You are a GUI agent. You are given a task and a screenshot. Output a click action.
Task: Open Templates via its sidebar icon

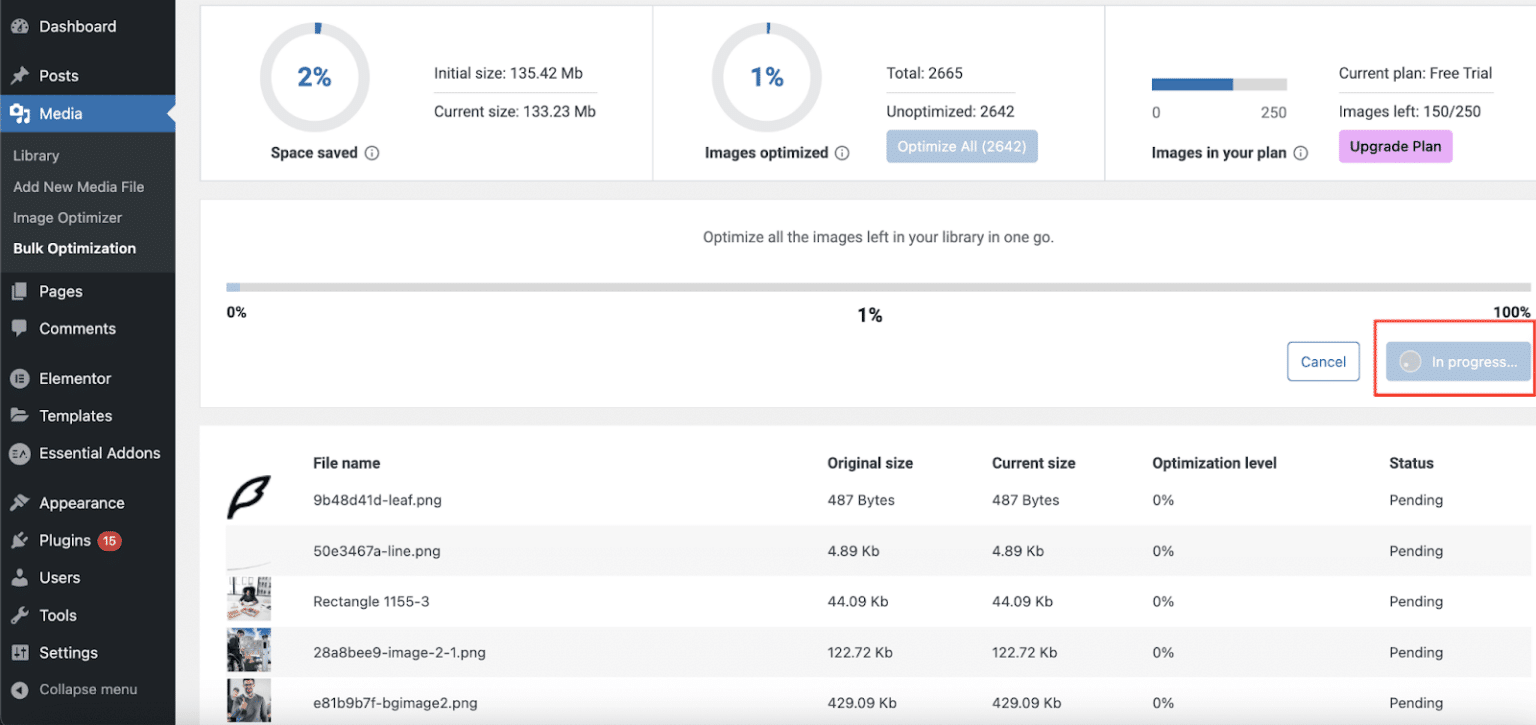22,415
